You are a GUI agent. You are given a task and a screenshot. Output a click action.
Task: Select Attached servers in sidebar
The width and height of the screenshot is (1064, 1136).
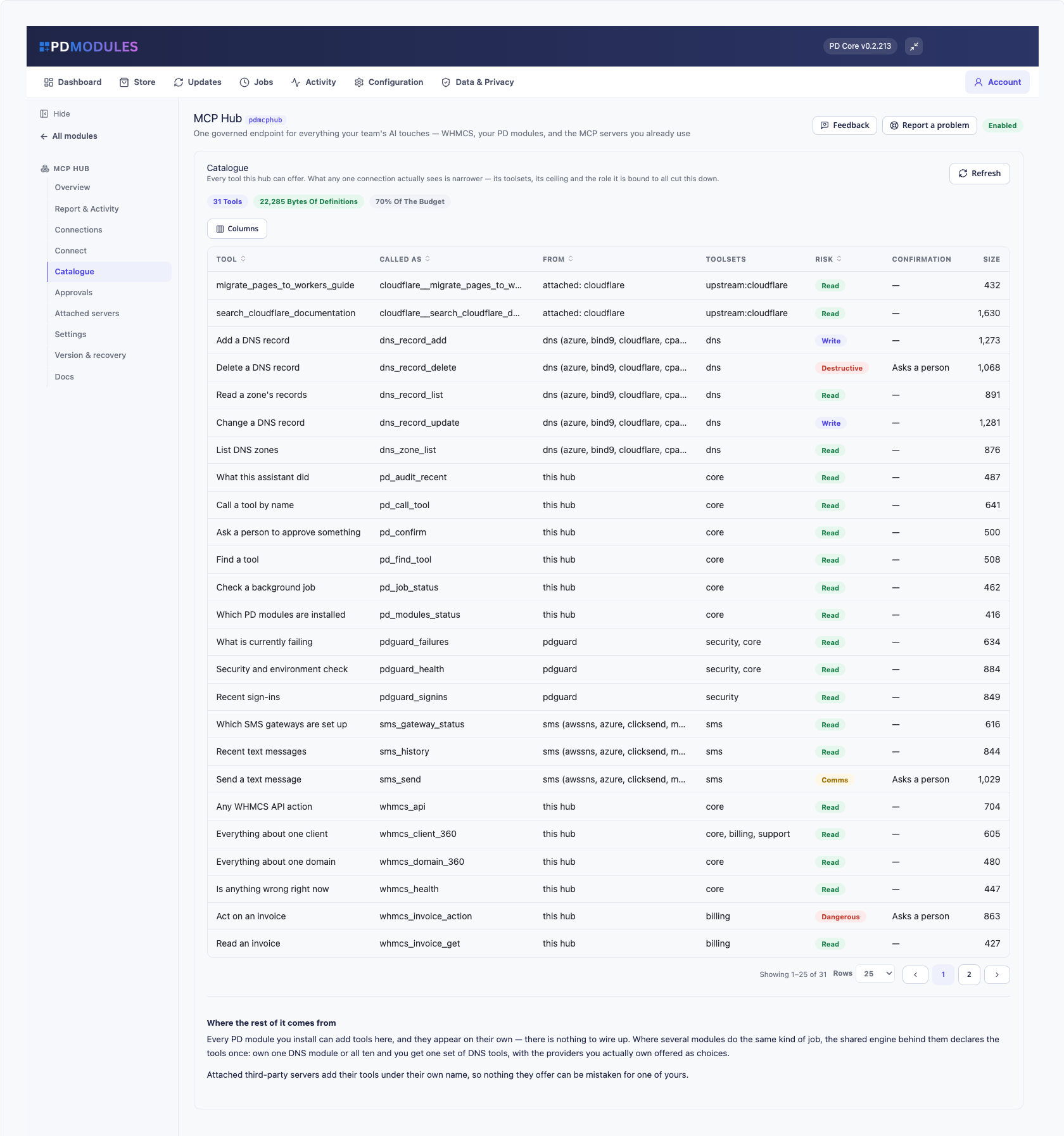(x=87, y=314)
